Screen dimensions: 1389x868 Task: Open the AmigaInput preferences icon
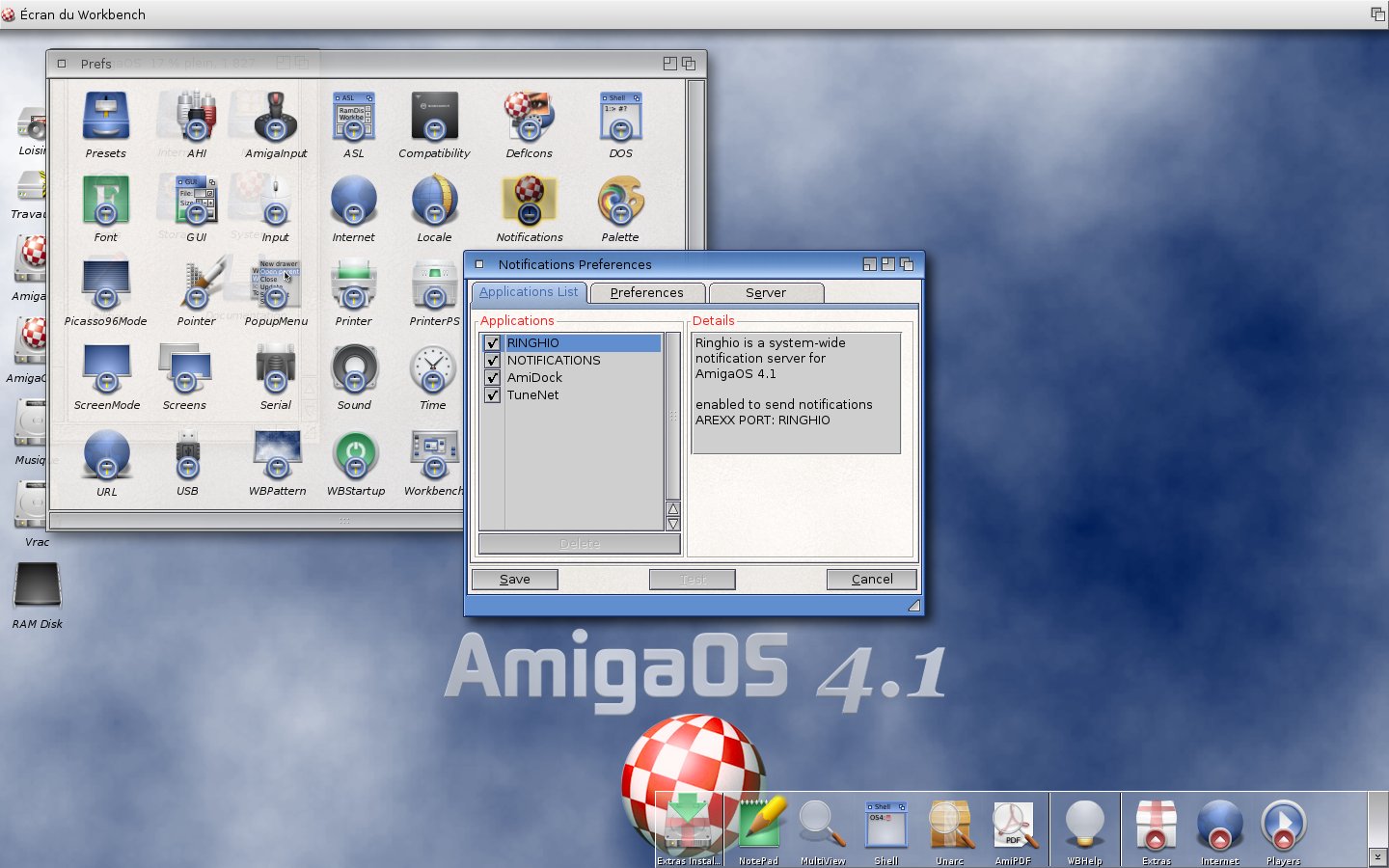point(276,118)
